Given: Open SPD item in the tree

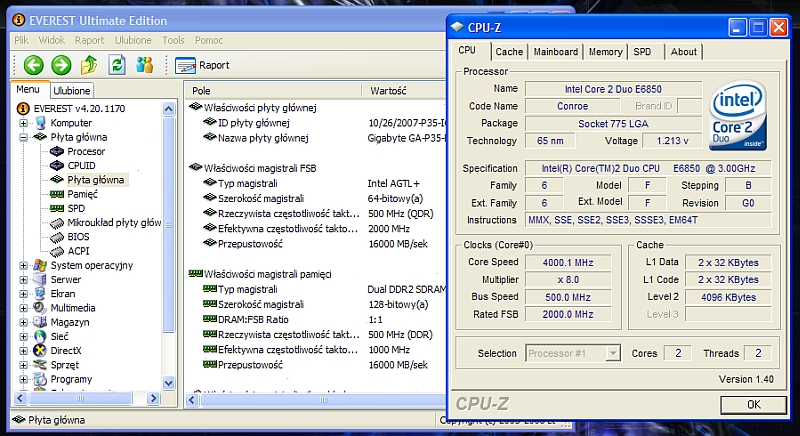Looking at the screenshot, I should click(x=76, y=208).
